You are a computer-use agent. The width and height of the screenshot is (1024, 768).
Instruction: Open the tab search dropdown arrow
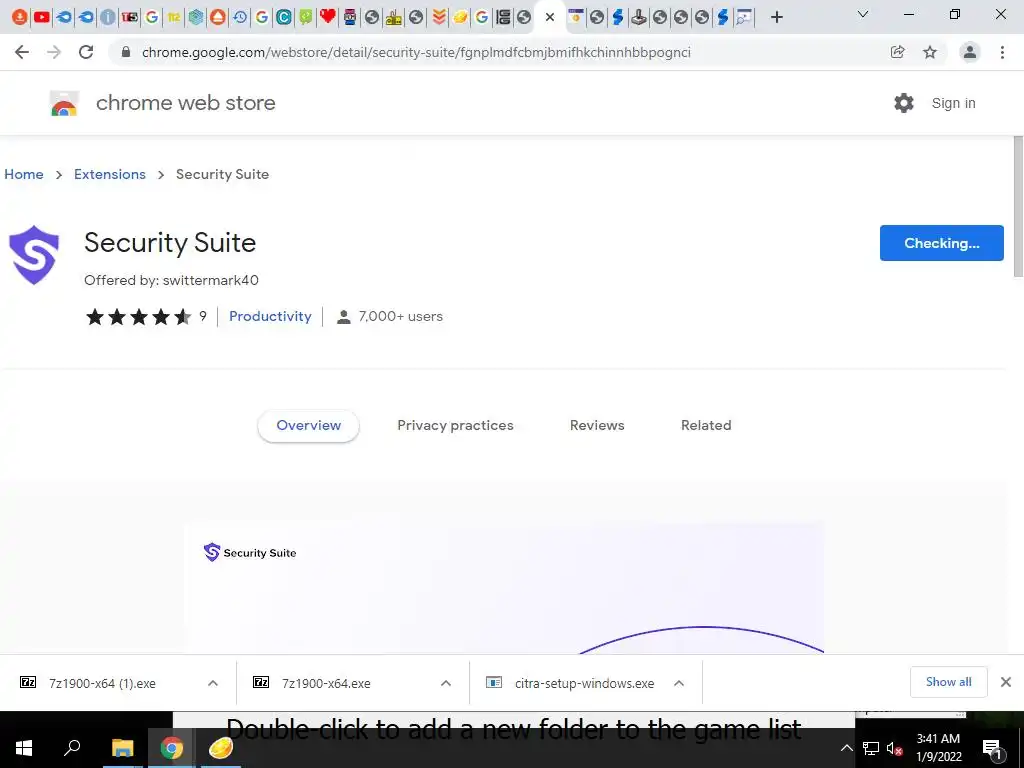[863, 14]
